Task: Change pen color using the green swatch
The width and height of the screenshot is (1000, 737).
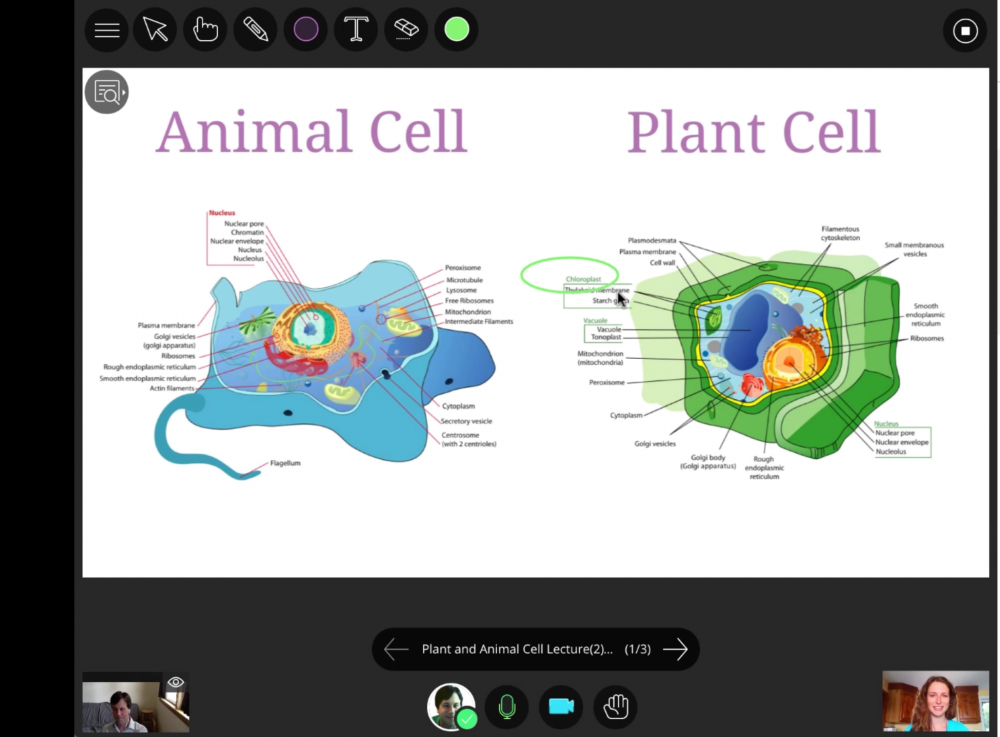Action: pyautogui.click(x=456, y=30)
